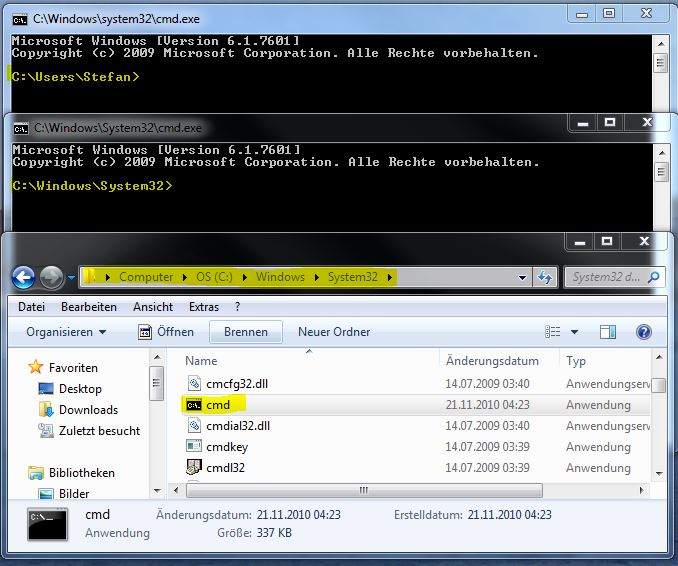Open the Organisieren dropdown
678x566 pixels.
(x=66, y=332)
